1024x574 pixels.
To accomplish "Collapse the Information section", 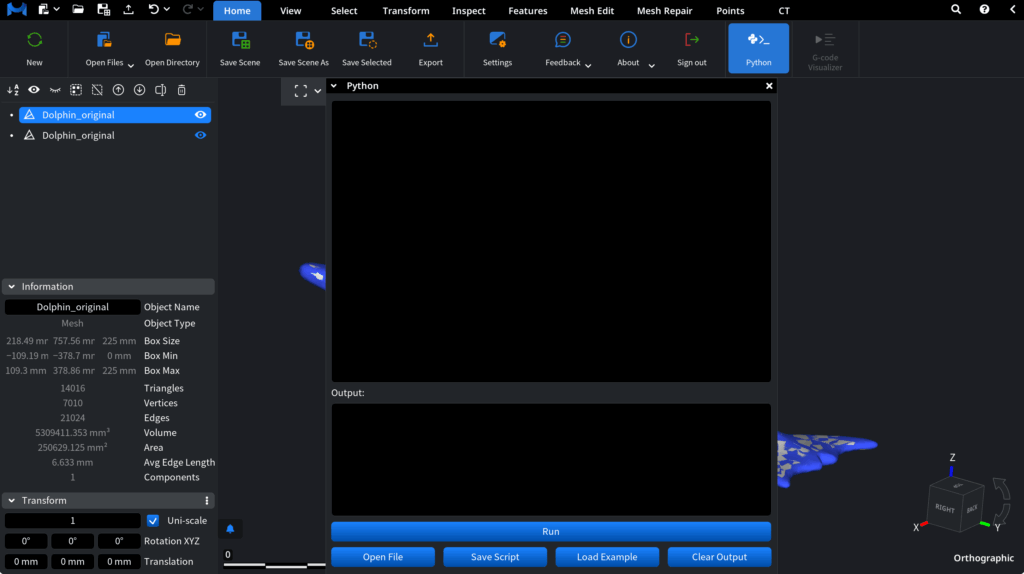I will pyautogui.click(x=12, y=287).
